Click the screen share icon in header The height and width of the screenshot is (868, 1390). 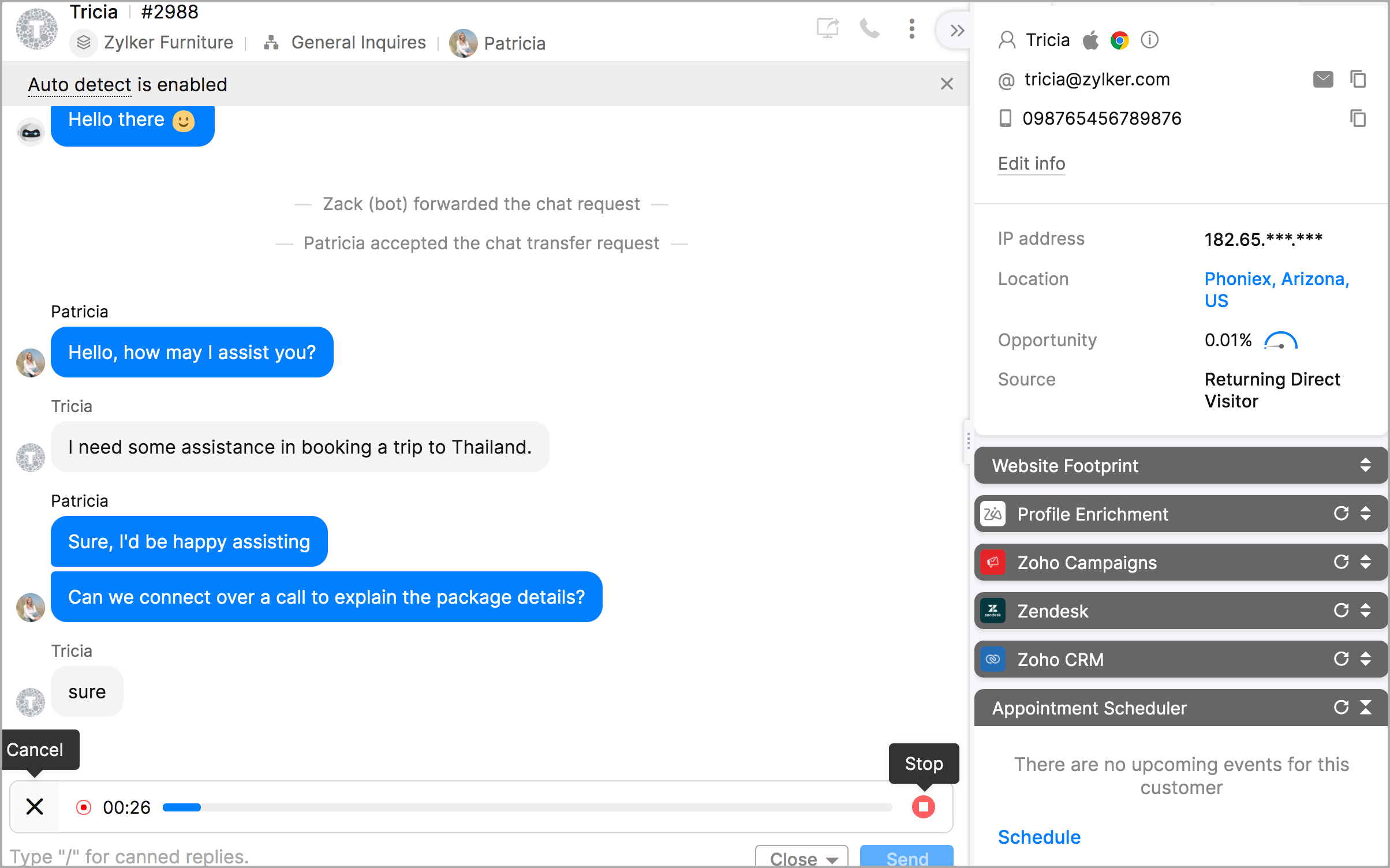827,28
